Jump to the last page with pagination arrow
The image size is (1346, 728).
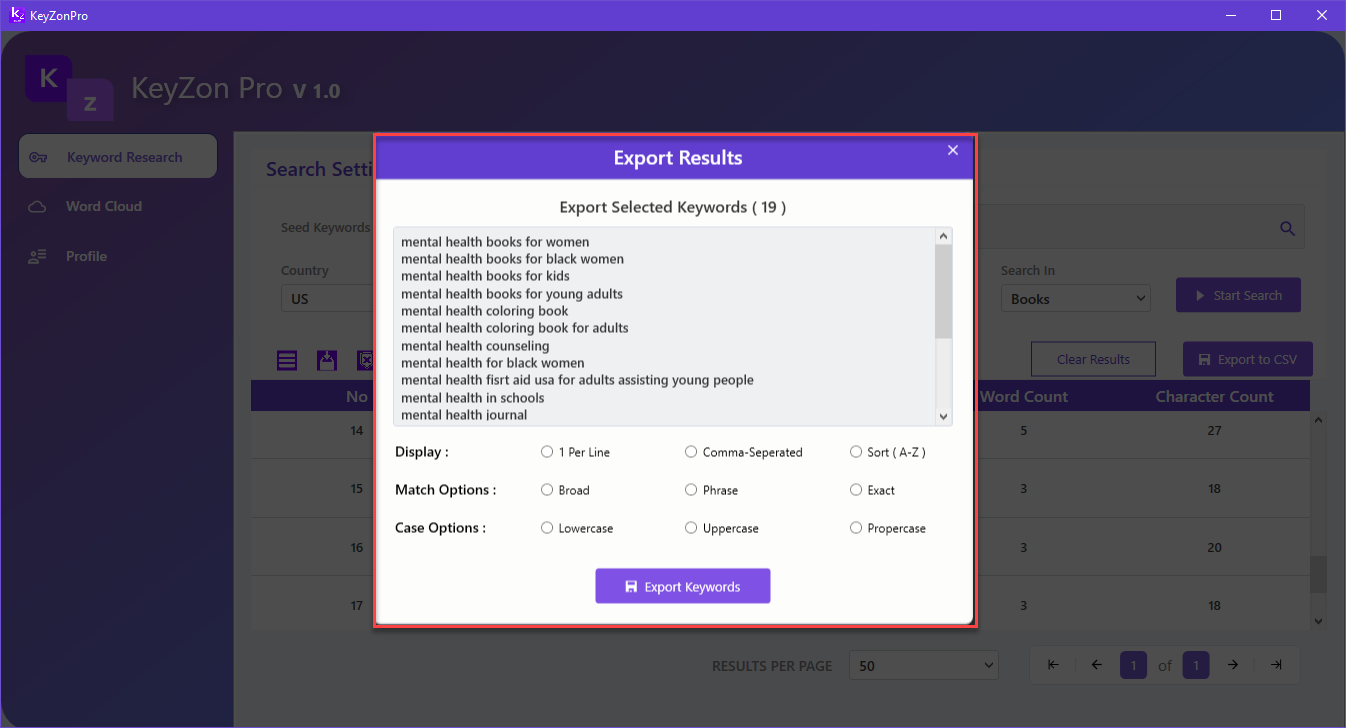(x=1276, y=664)
